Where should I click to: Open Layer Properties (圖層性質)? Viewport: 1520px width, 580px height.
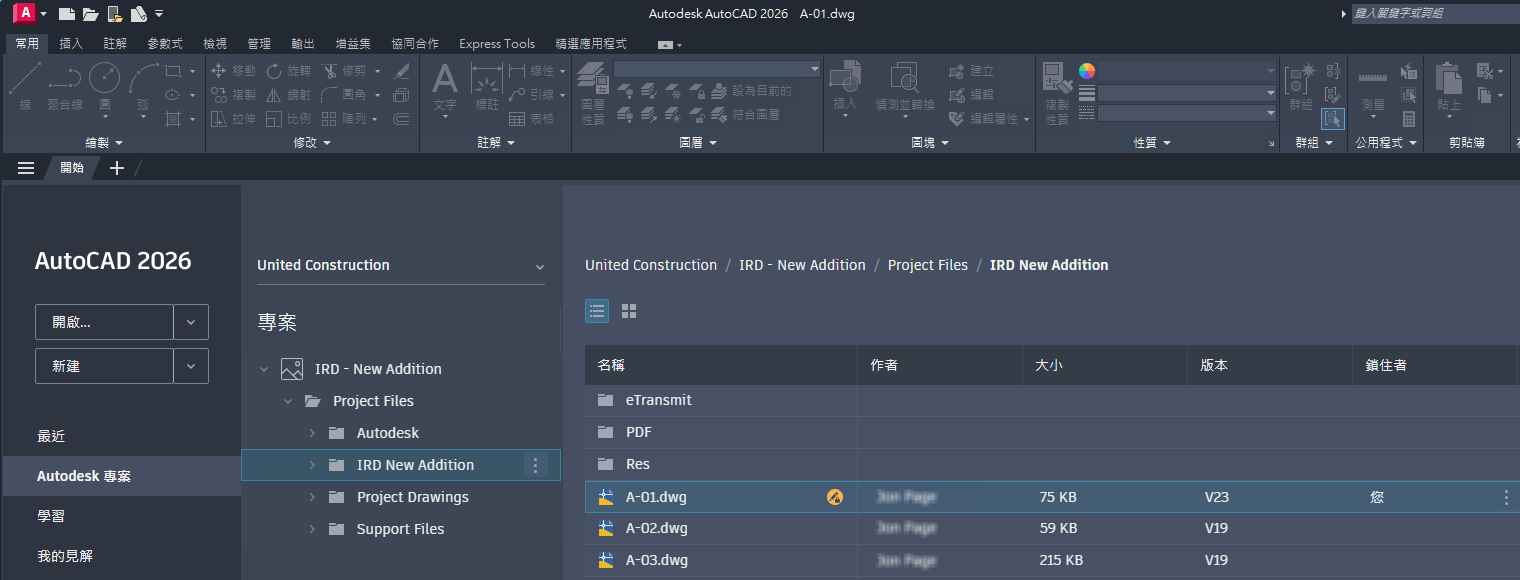(x=593, y=92)
